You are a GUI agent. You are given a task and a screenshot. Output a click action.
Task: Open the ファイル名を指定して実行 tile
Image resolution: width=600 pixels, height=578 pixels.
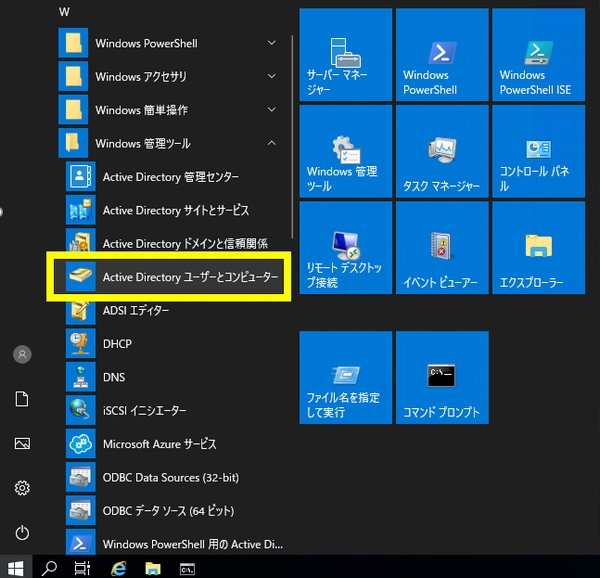(x=346, y=378)
